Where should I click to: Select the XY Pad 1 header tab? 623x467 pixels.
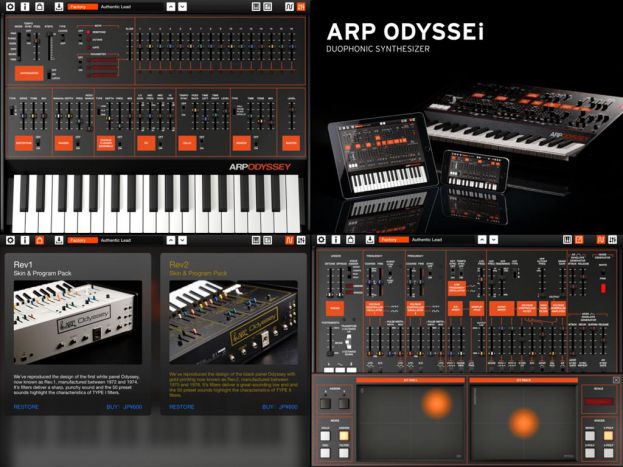click(410, 380)
